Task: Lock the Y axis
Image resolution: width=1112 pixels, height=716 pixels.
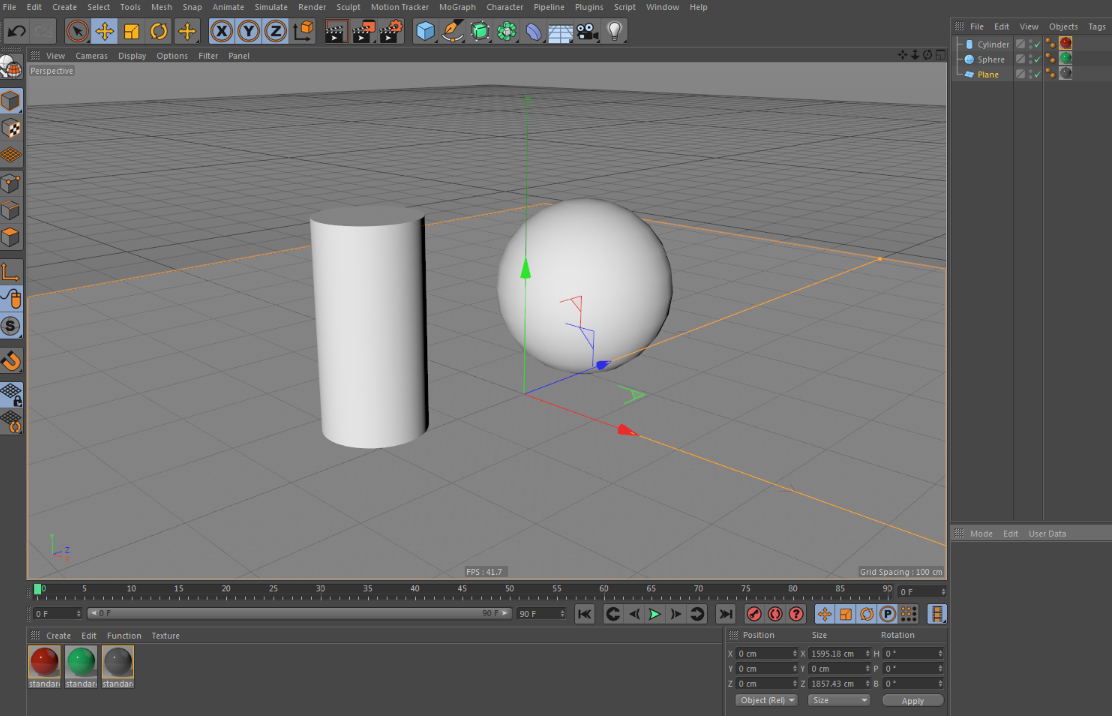Action: [x=247, y=31]
